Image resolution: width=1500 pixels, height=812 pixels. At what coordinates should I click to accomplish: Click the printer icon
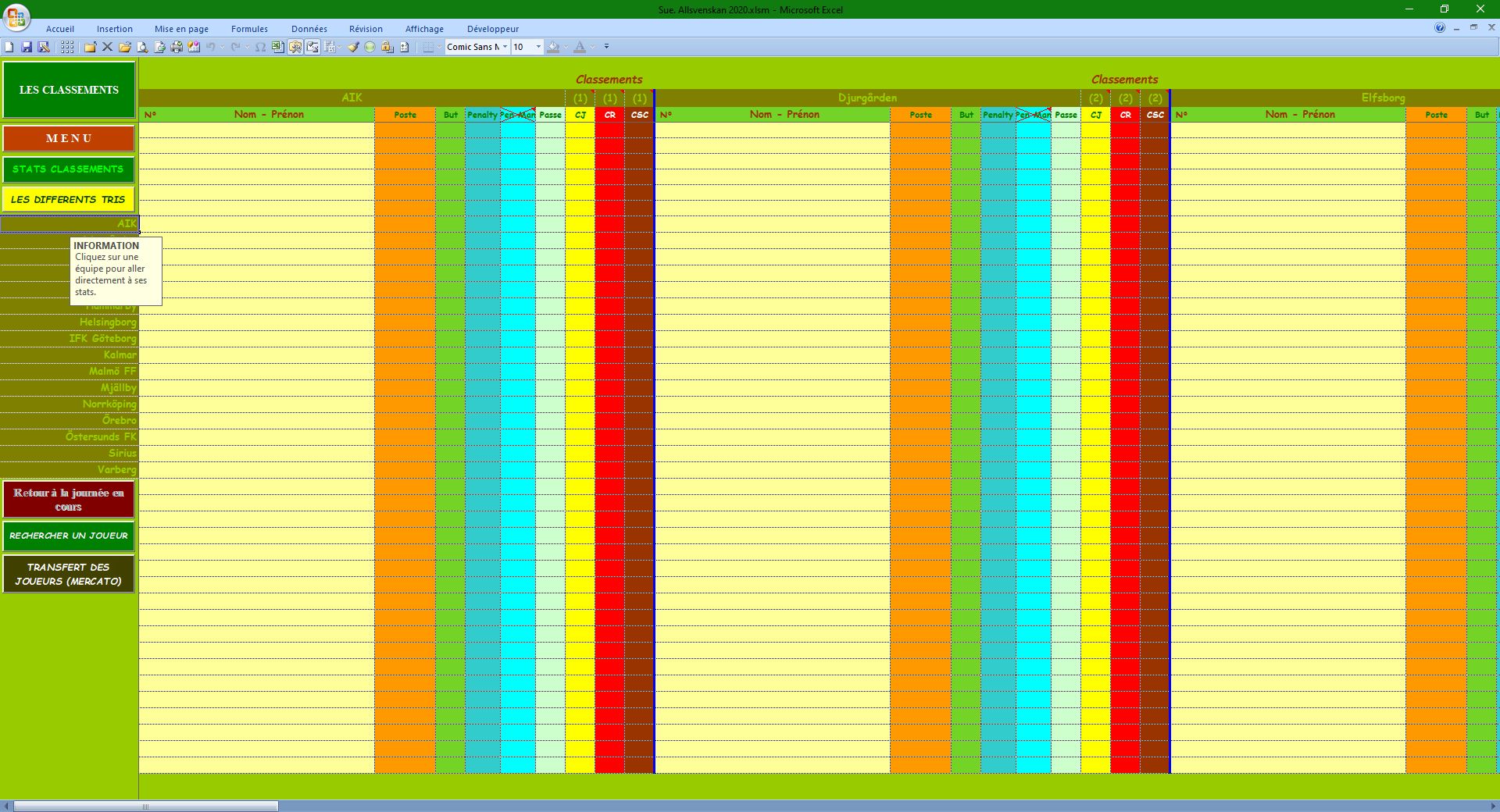point(177,47)
